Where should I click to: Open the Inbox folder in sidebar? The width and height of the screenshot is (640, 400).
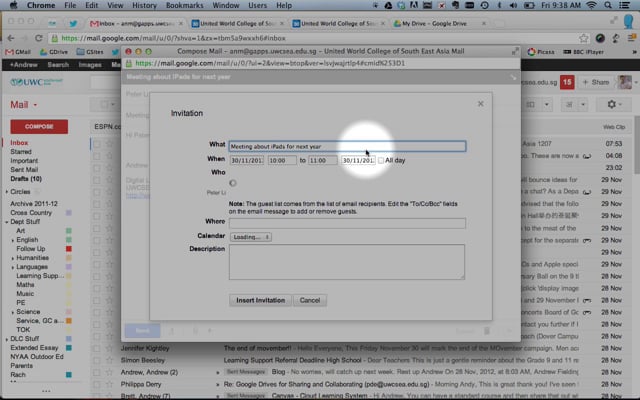click(x=19, y=143)
